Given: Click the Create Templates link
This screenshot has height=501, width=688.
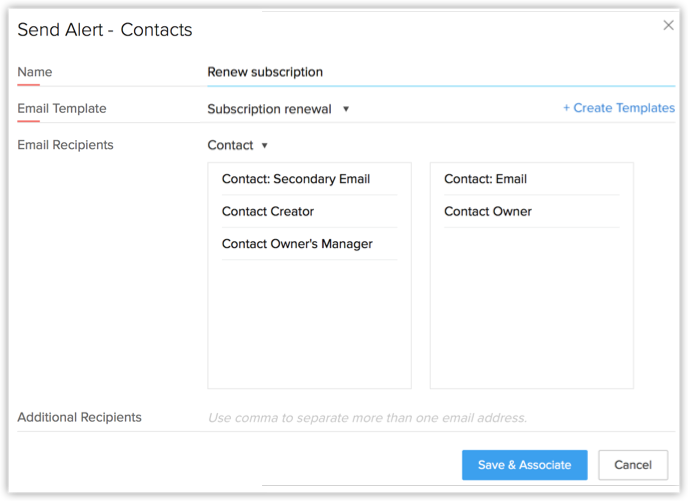Looking at the screenshot, I should (618, 108).
